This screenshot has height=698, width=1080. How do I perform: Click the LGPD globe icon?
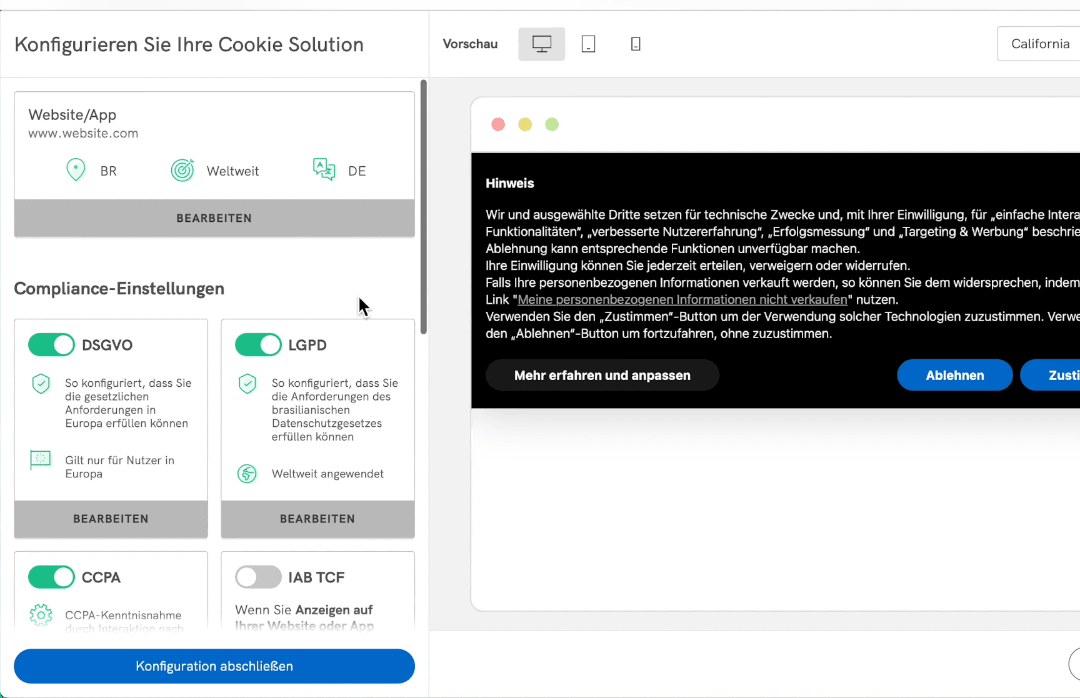point(247,473)
